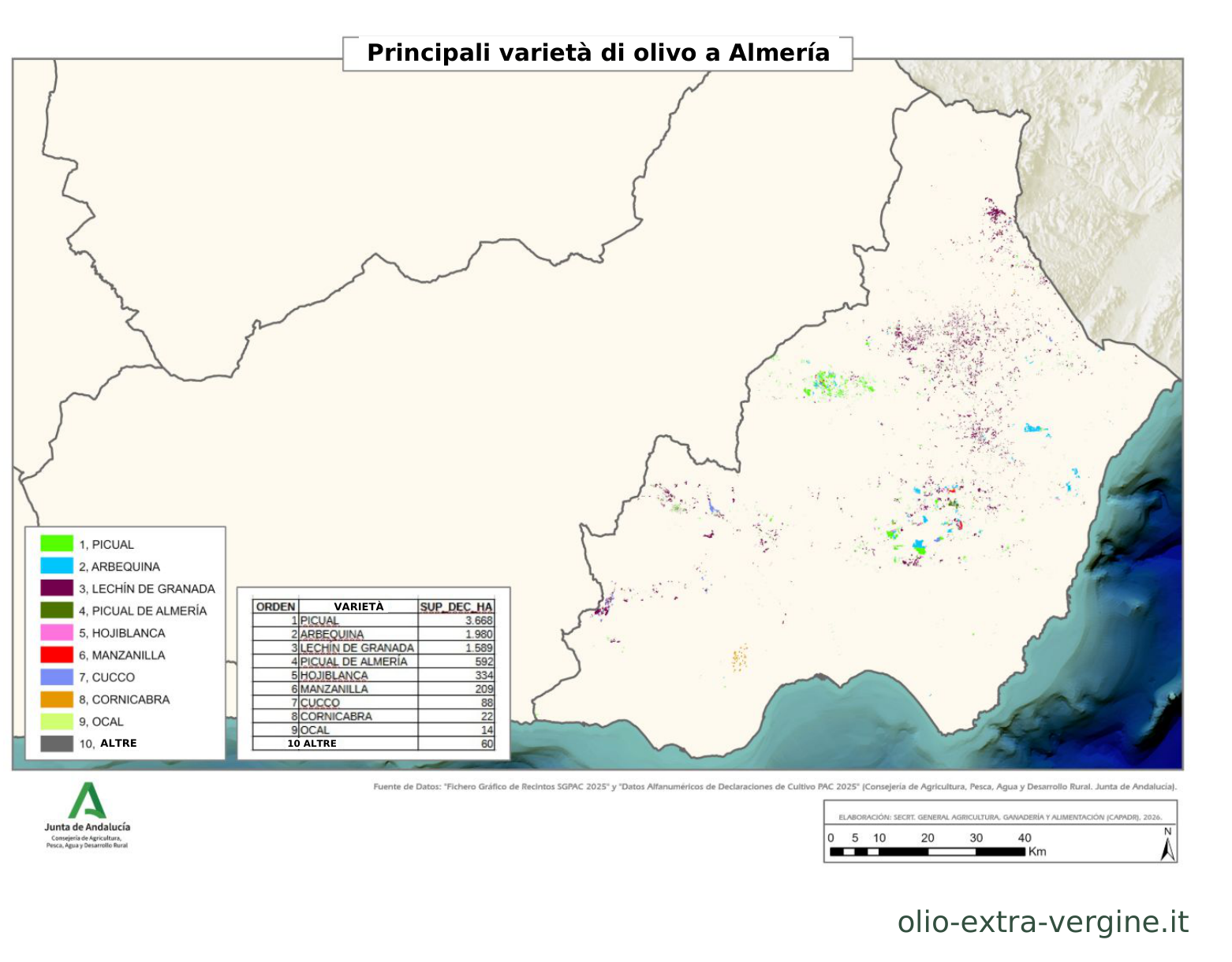1232x962 pixels.
Task: Click the gray ALTRE legend swatch
Action: 57,743
